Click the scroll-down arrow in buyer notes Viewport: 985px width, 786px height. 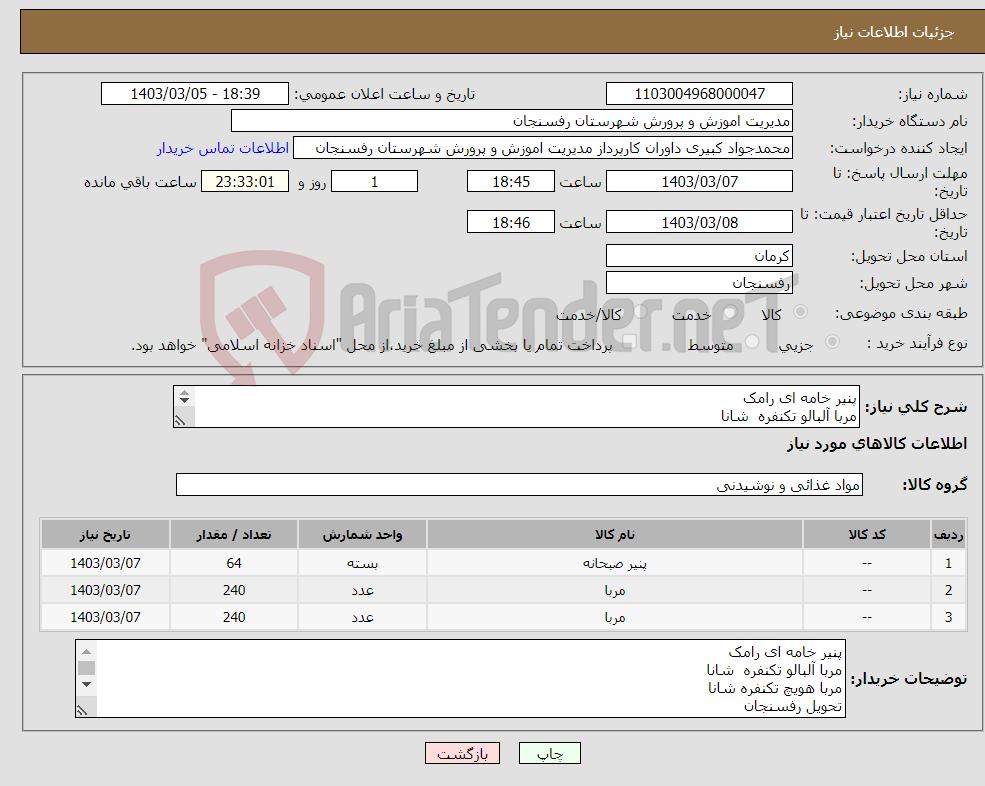click(x=87, y=684)
